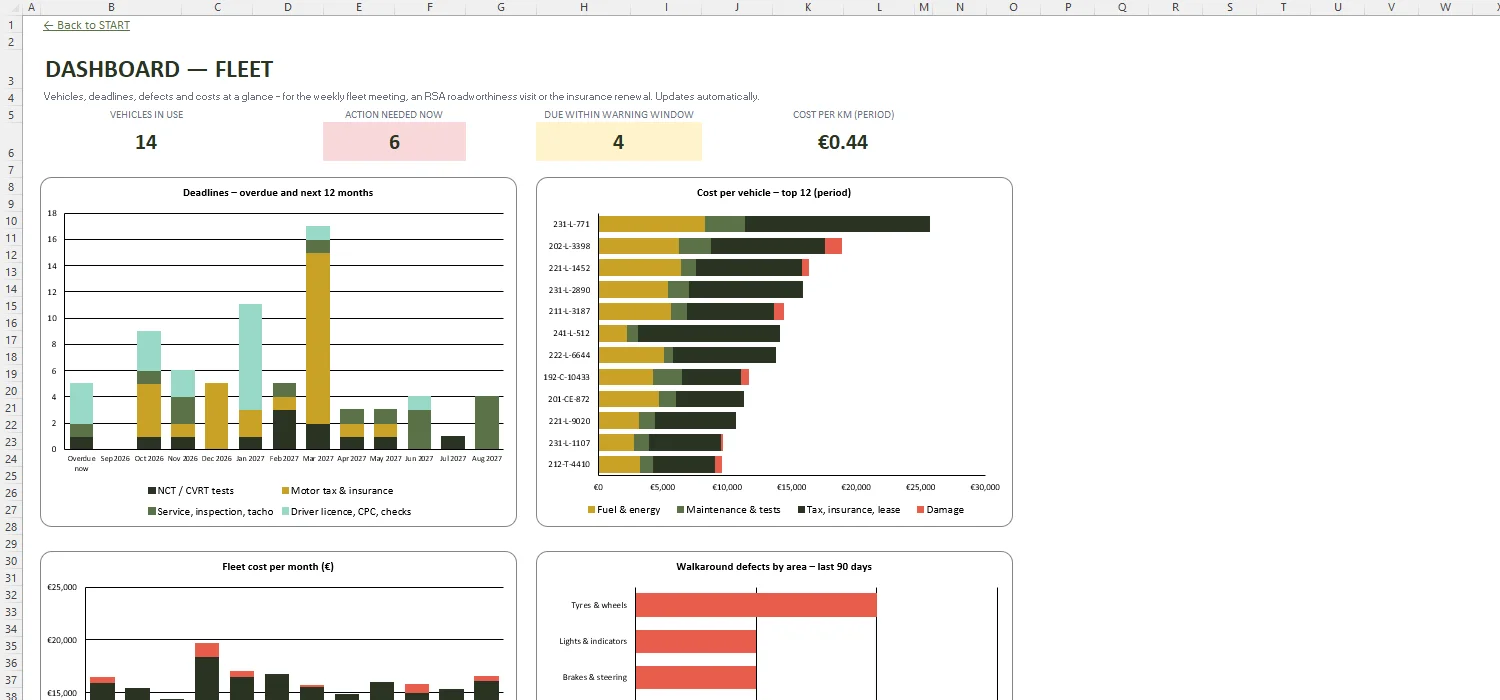Select the warning window value 4
Screen dimensions: 1500x700
pyautogui.click(x=618, y=142)
